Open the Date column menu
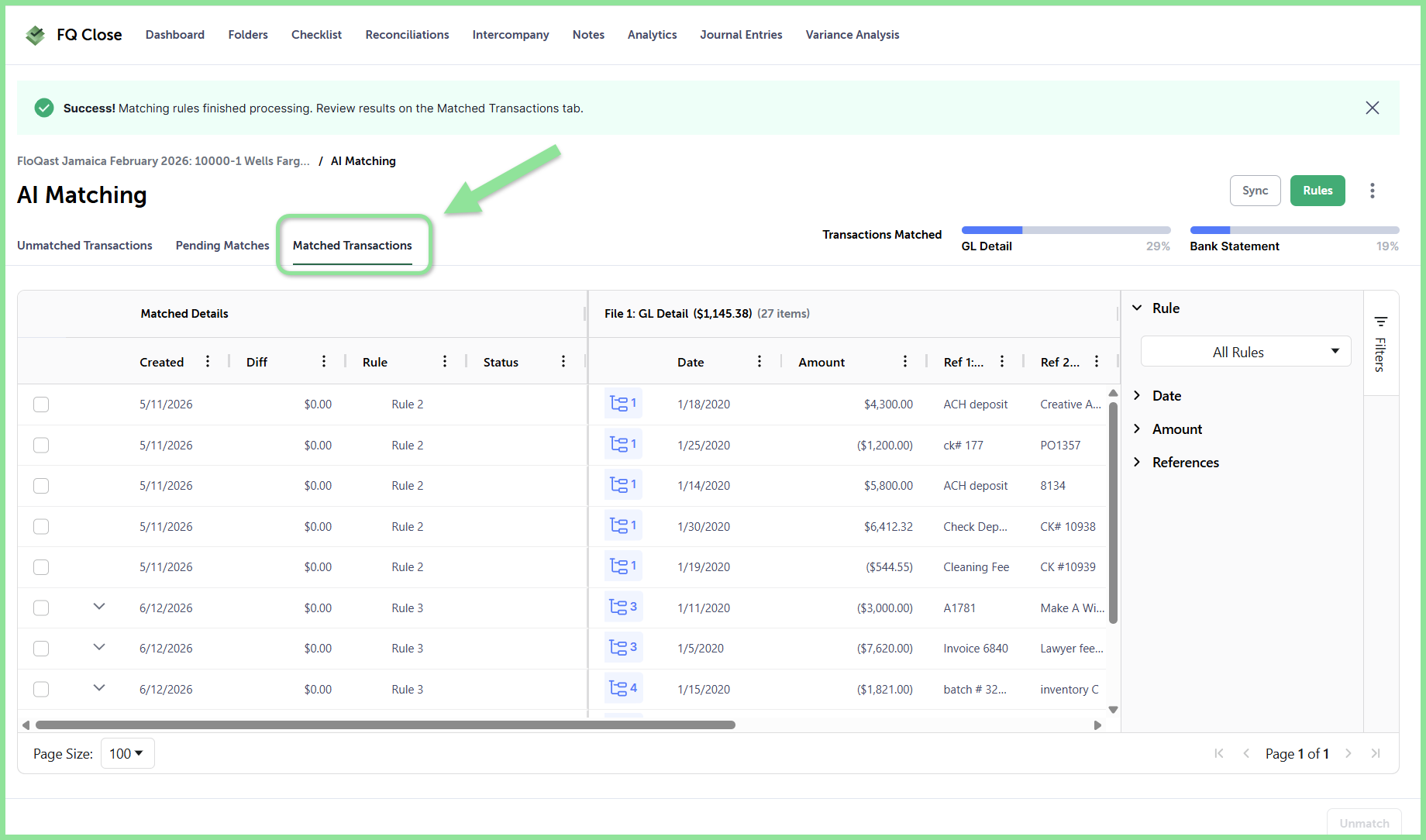The image size is (1426, 840). click(x=759, y=361)
